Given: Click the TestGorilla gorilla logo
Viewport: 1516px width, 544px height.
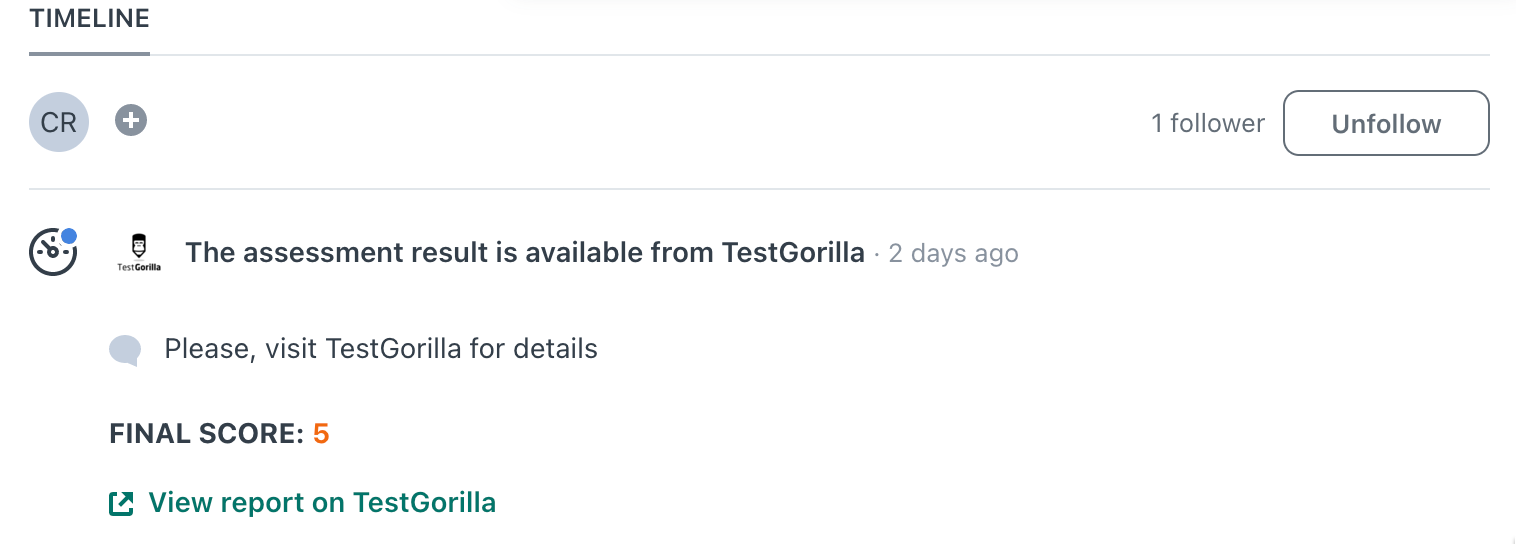Looking at the screenshot, I should (x=139, y=253).
